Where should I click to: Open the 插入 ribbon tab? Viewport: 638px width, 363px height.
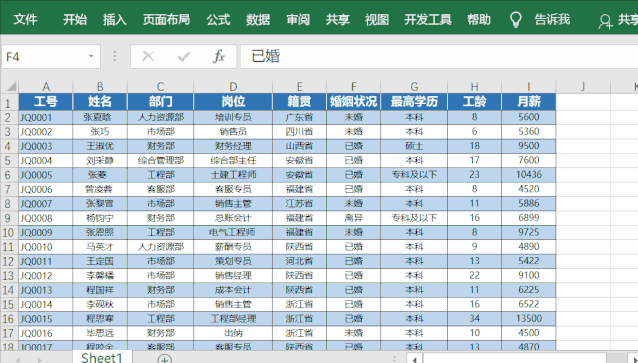pos(114,19)
